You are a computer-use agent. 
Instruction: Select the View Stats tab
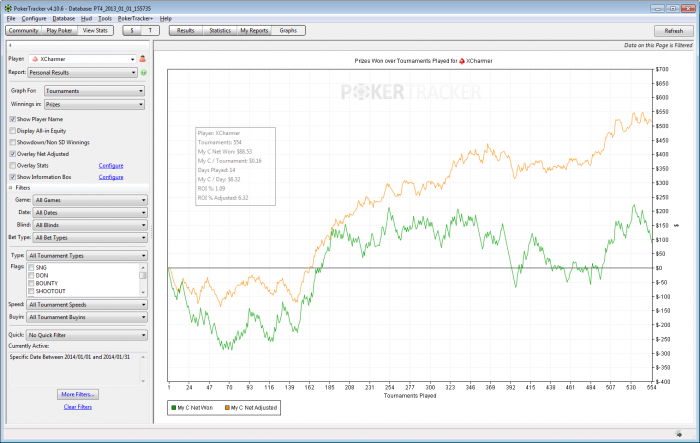[x=95, y=30]
